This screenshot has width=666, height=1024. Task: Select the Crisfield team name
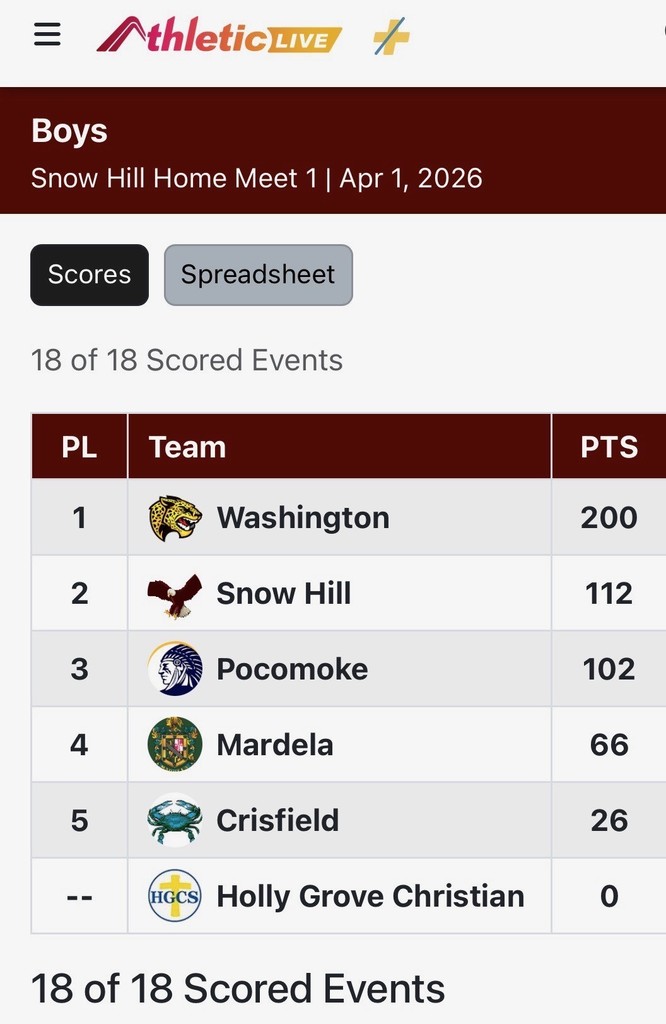tap(278, 820)
